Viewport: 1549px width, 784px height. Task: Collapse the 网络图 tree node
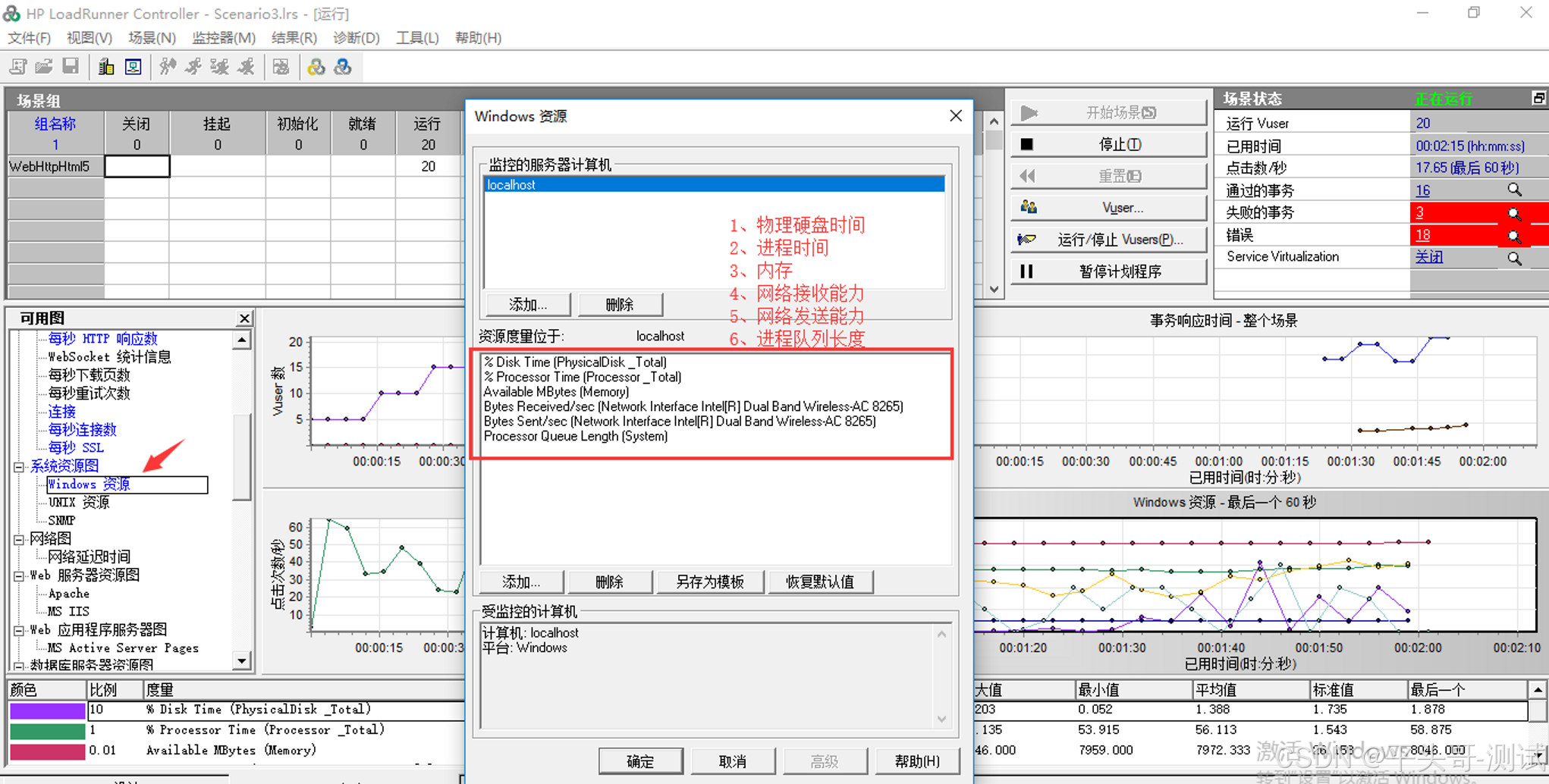(x=19, y=539)
